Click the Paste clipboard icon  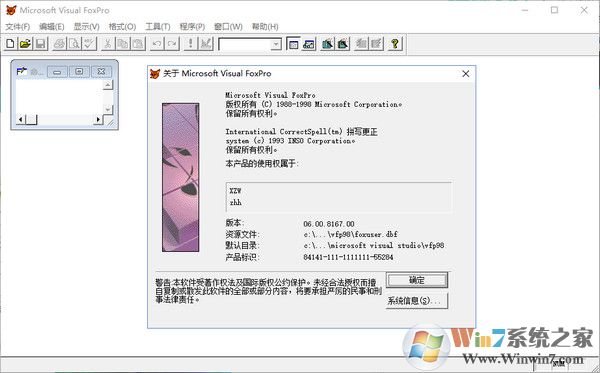pyautogui.click(x=138, y=44)
